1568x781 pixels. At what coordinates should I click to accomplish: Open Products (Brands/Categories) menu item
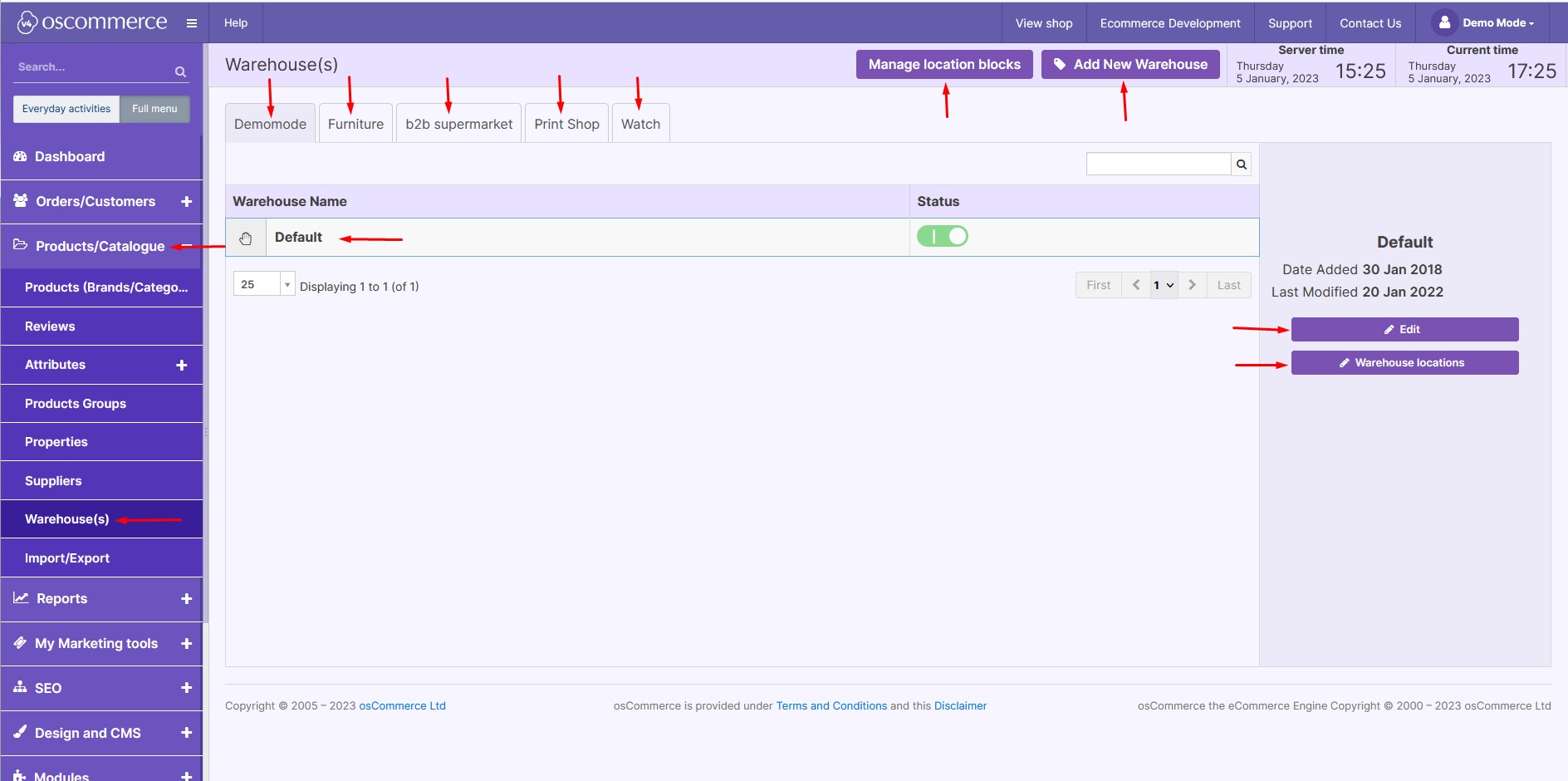[x=101, y=287]
